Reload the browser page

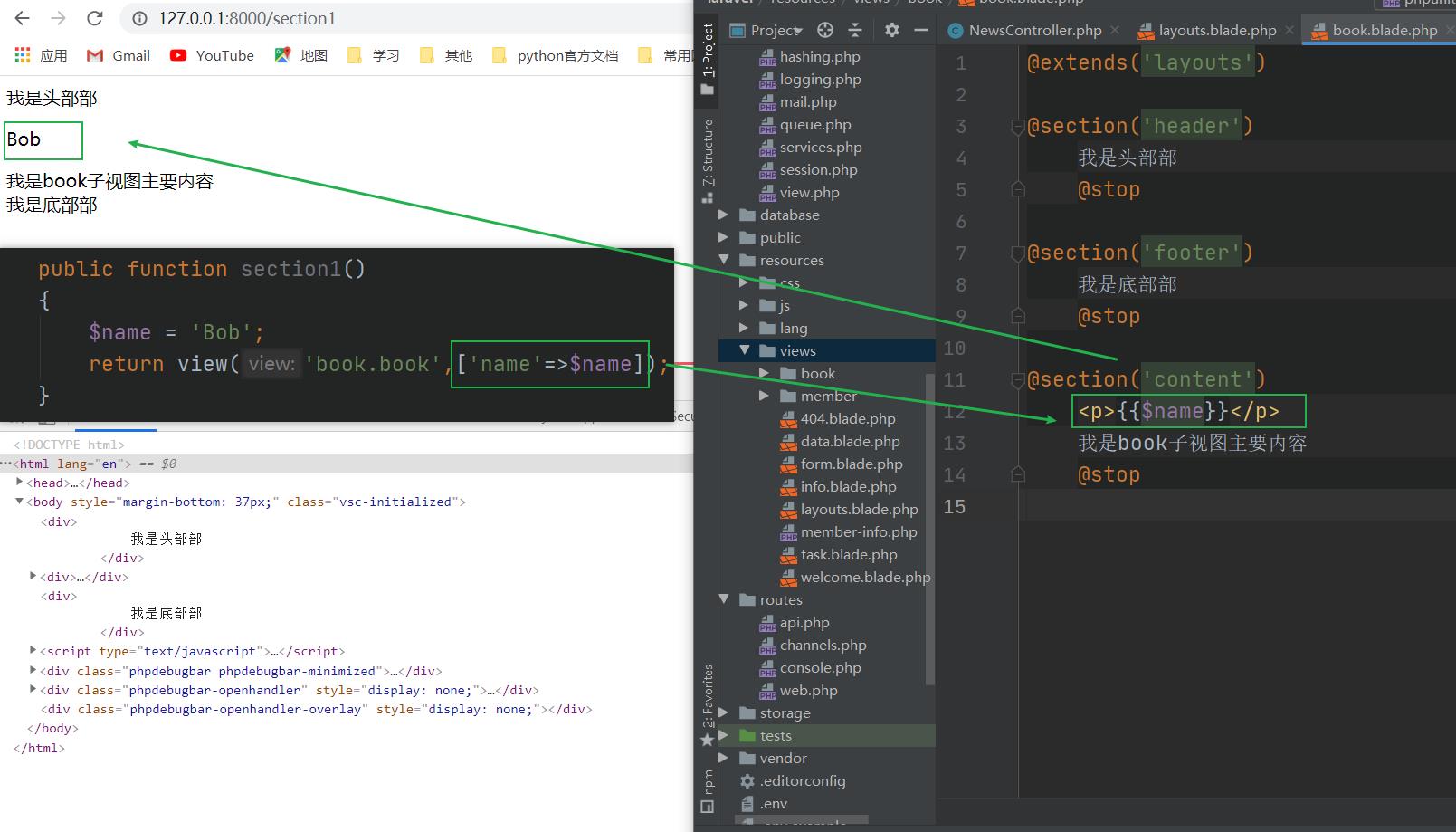pos(94,18)
